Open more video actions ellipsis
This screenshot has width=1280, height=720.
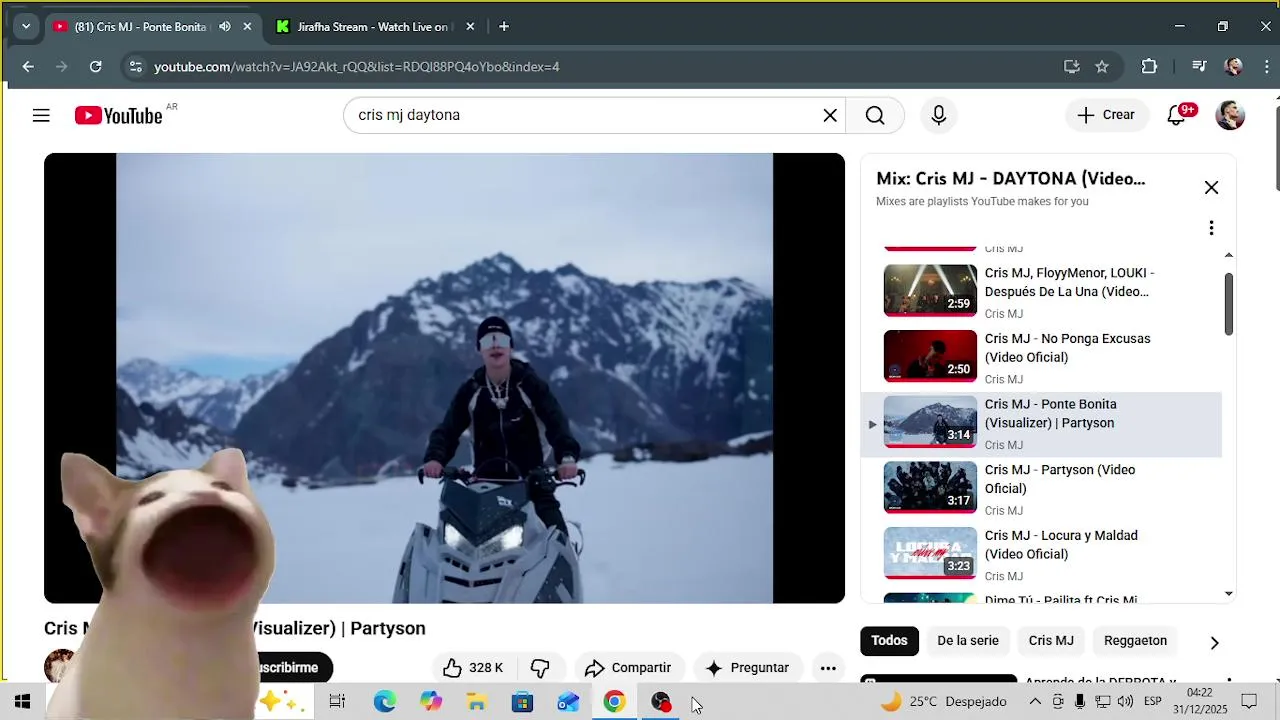pyautogui.click(x=828, y=668)
